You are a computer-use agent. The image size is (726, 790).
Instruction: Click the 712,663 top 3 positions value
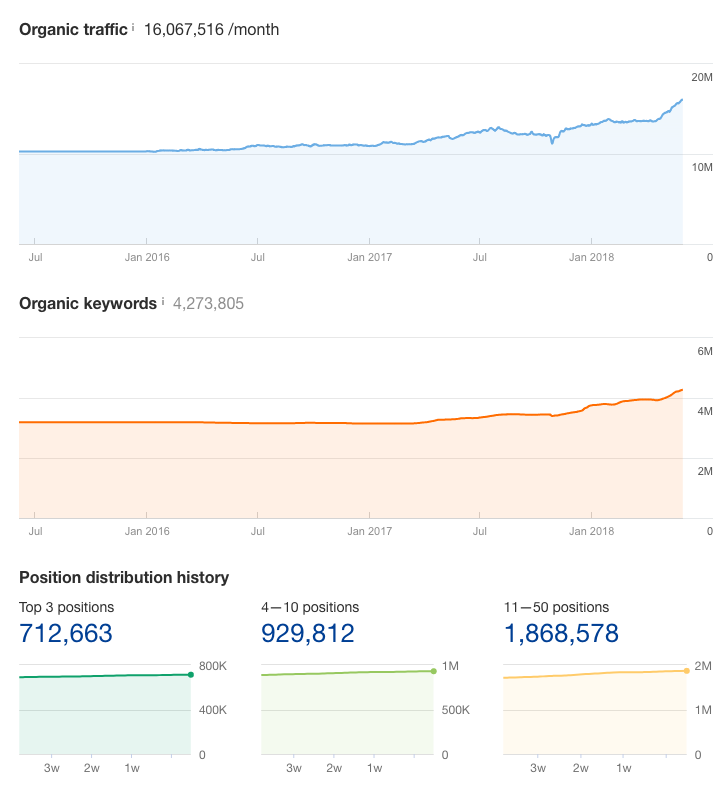(65, 633)
